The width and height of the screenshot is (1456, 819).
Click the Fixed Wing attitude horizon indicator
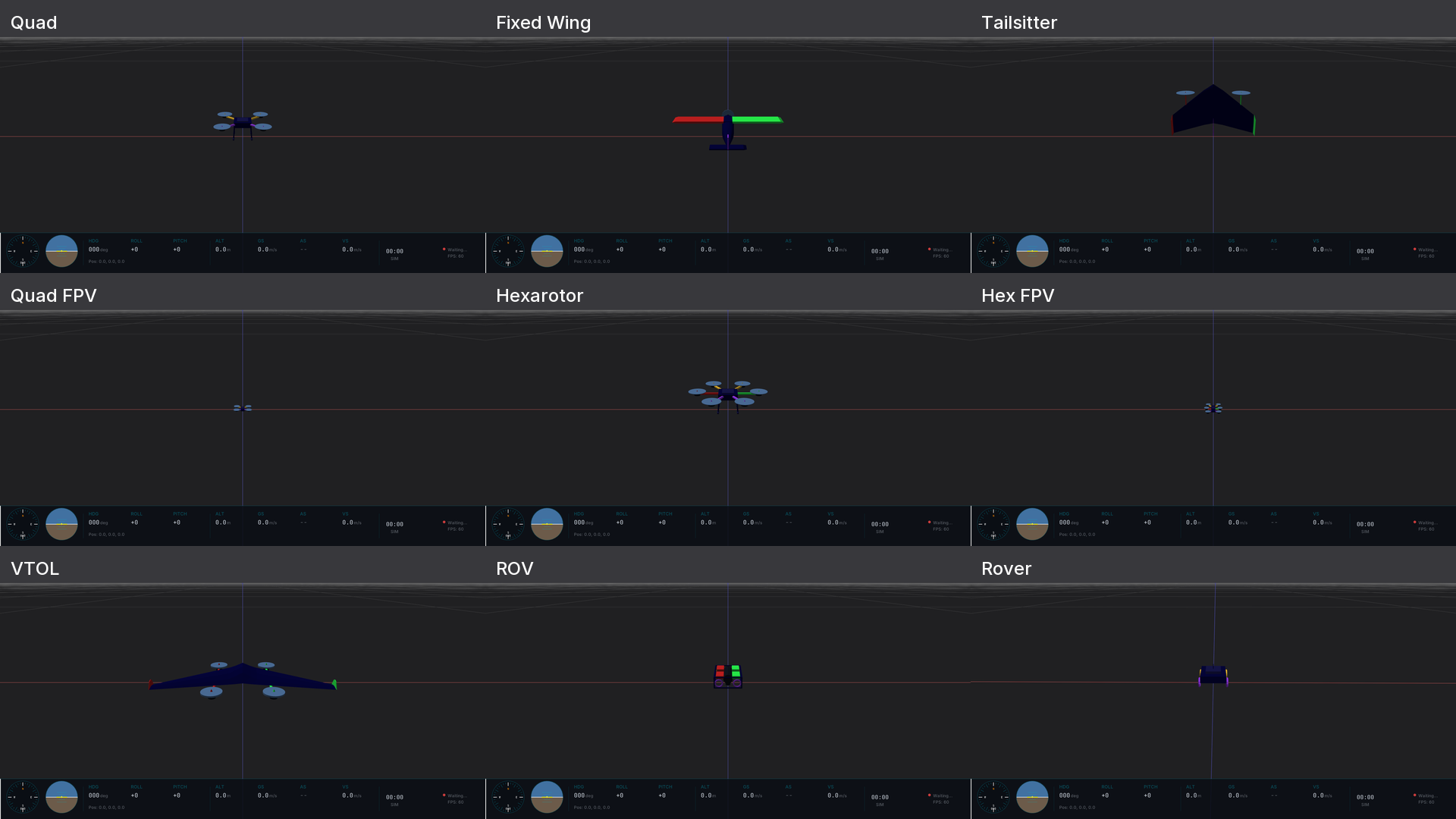(x=547, y=251)
